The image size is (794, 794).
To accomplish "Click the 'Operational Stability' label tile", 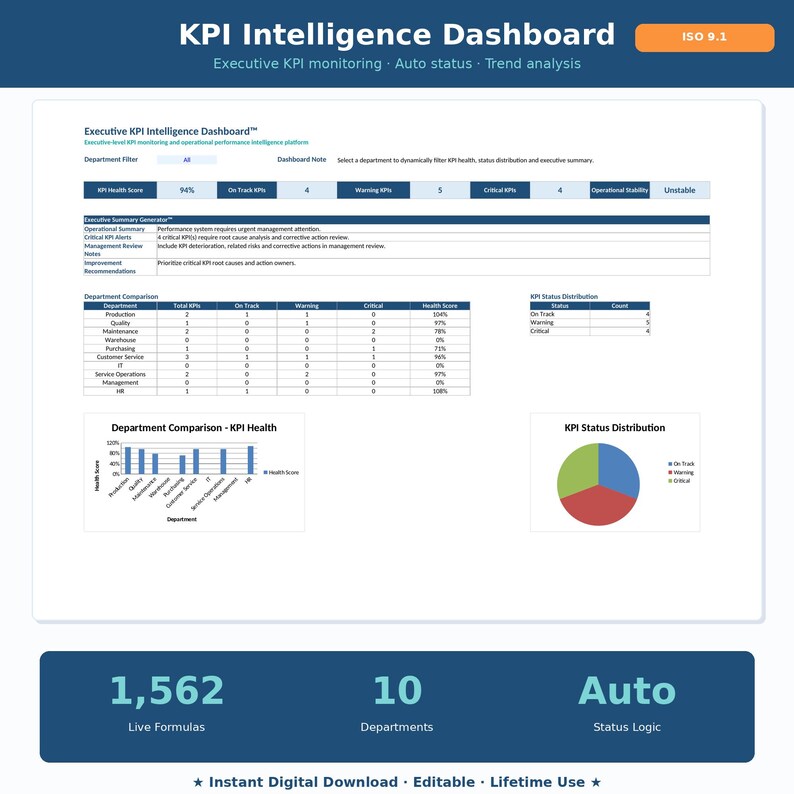I will pos(620,190).
